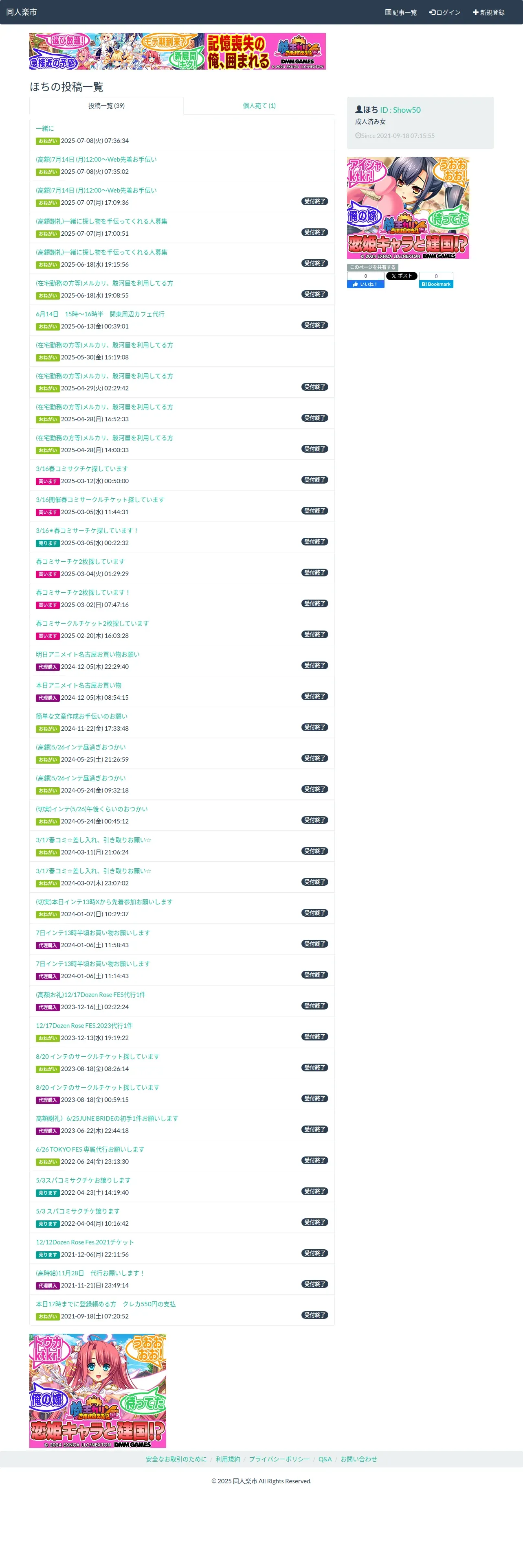Viewport: 523px width, 1568px height.
Task: Click the 同人楽市 site logo
Action: pyautogui.click(x=21, y=12)
